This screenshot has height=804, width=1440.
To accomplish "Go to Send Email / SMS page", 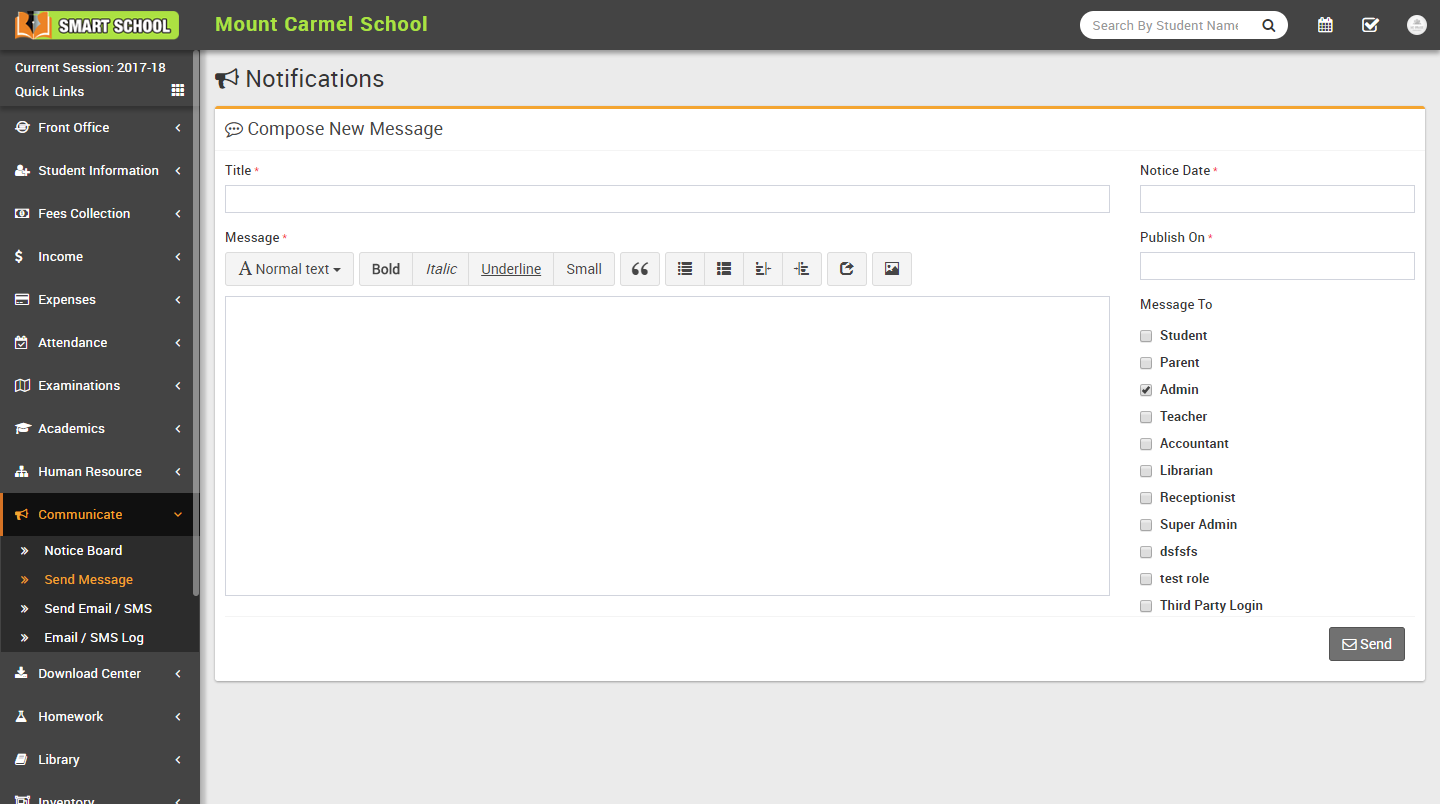I will (x=98, y=609).
